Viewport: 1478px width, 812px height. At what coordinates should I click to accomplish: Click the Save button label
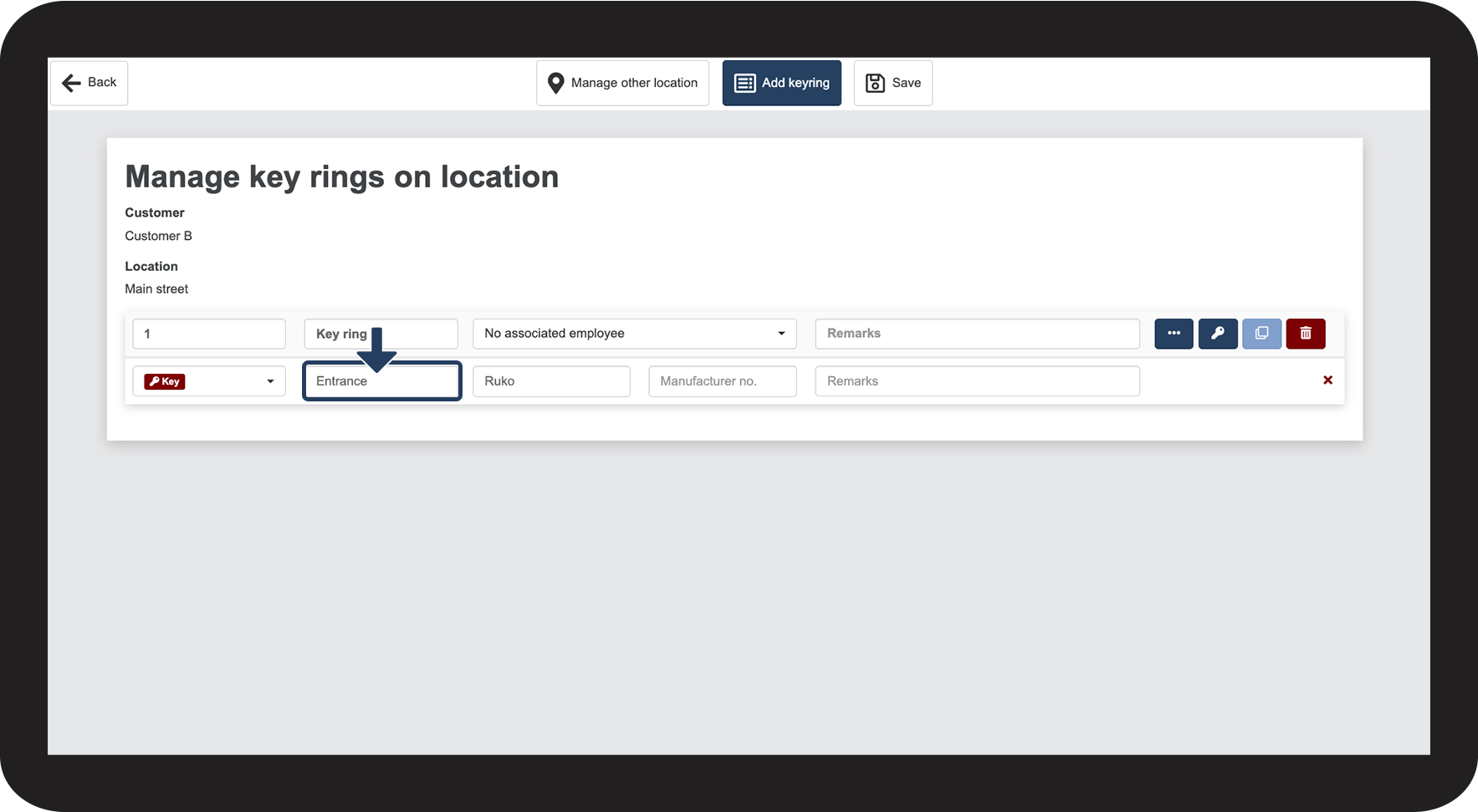click(906, 83)
